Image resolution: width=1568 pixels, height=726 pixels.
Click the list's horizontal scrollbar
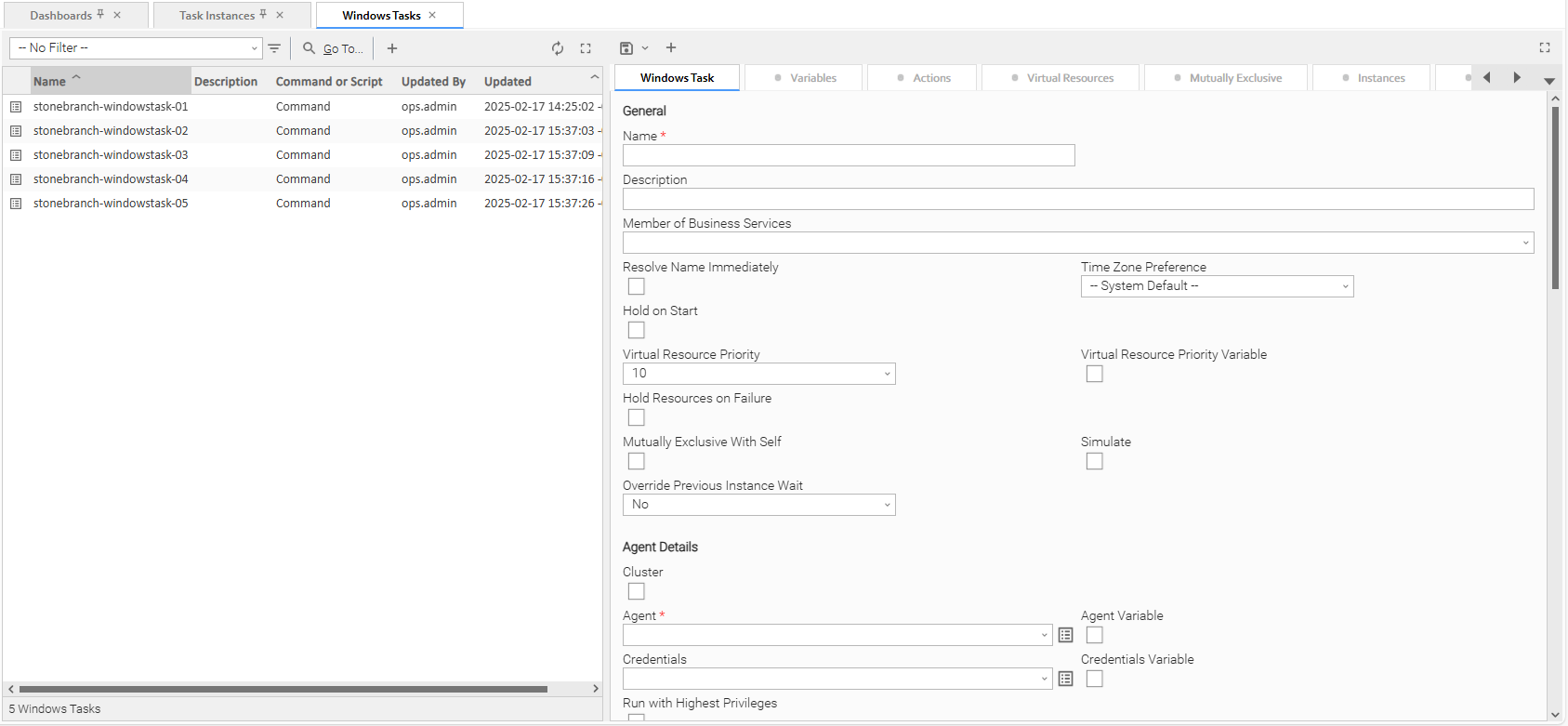(x=283, y=689)
